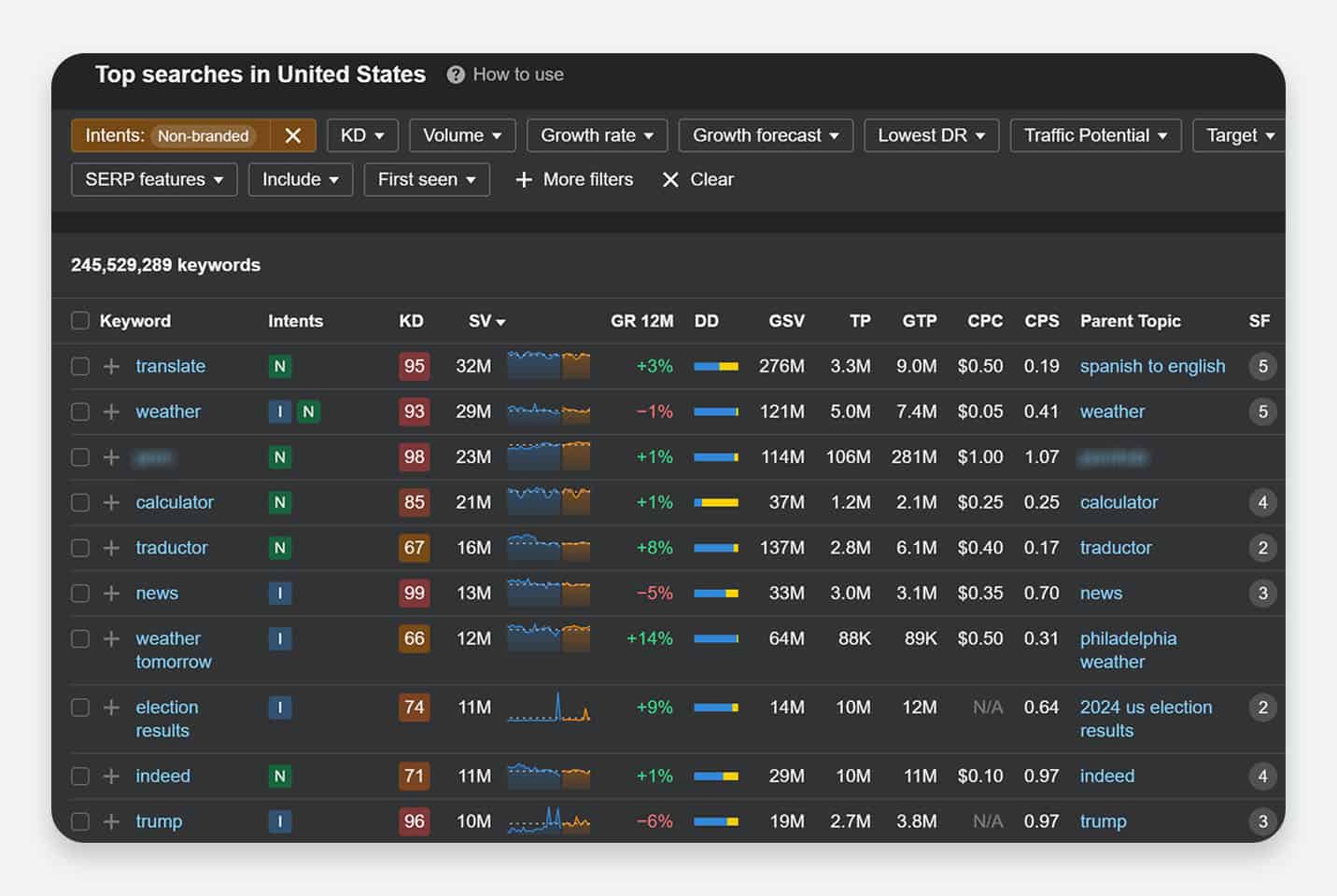Open the Growth forecast filter dropdown
Viewport: 1337px width, 896px height.
click(x=766, y=135)
